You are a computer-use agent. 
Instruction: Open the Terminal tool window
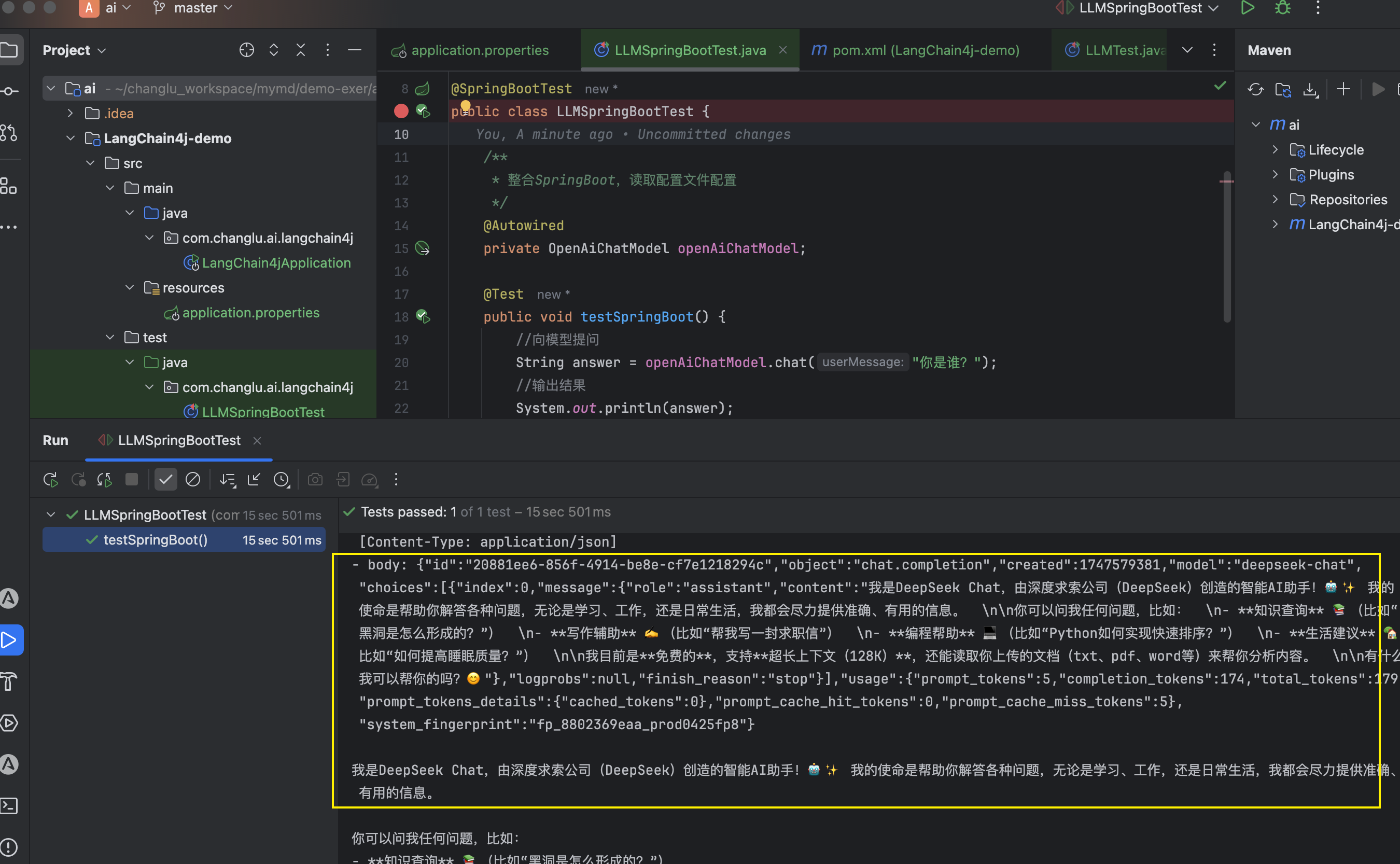(10, 806)
